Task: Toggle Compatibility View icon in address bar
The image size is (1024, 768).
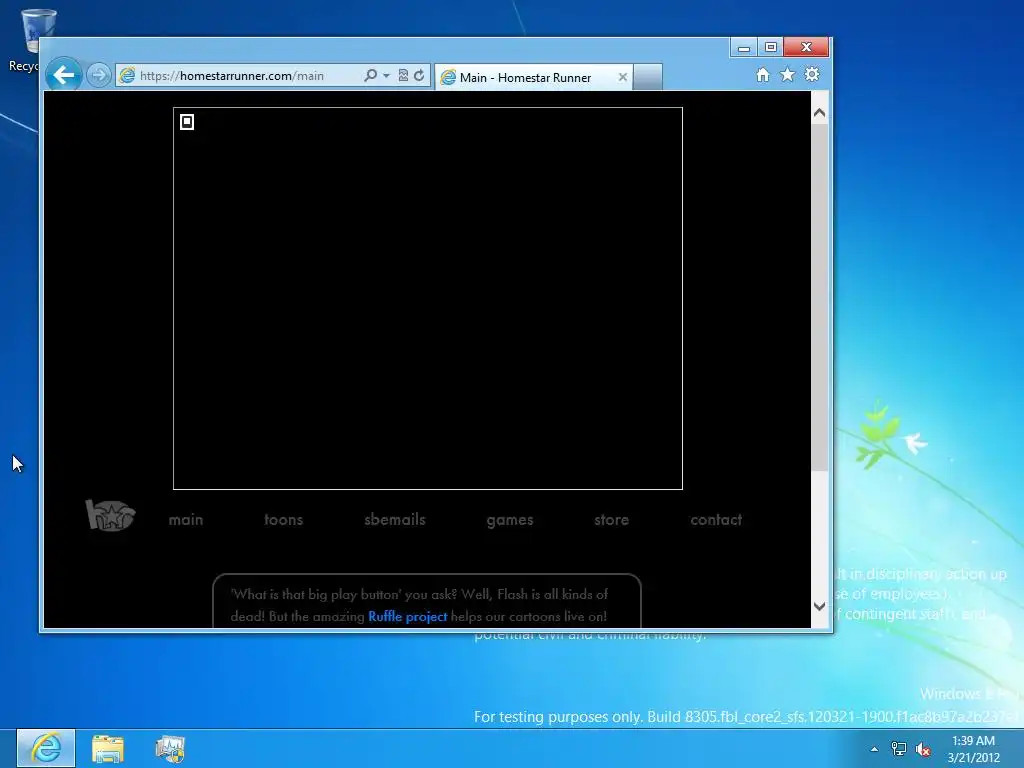Action: pyautogui.click(x=403, y=76)
